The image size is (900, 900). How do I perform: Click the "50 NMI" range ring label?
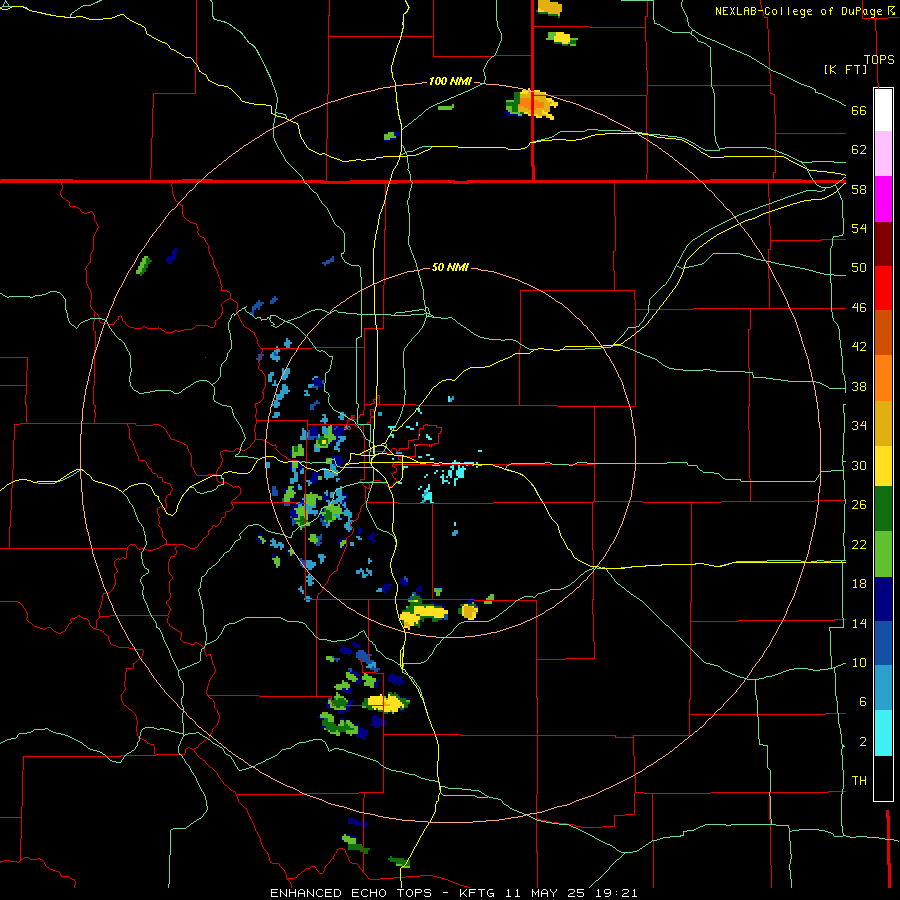[x=450, y=267]
